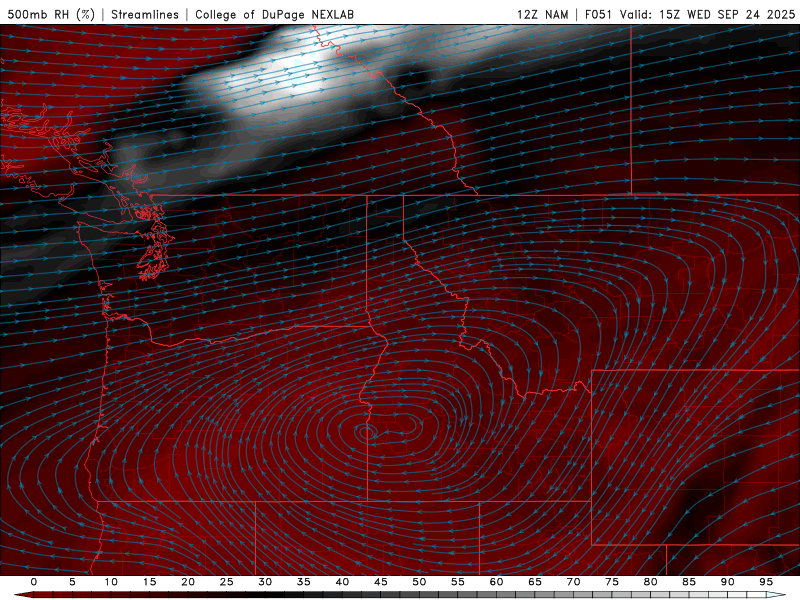
Task: Click the 35 value on the color scale
Action: pyautogui.click(x=304, y=582)
